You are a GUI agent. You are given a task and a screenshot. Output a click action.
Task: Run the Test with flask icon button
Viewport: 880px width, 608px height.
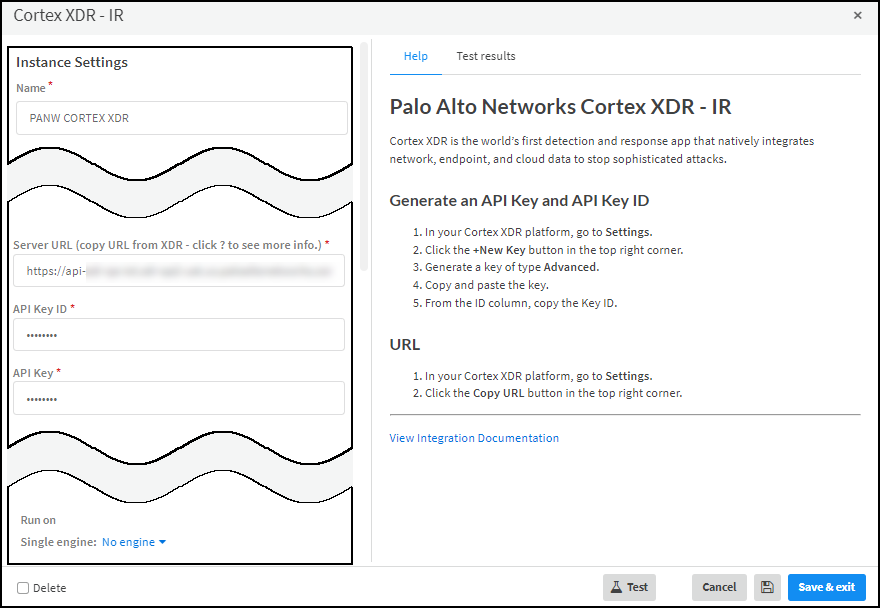point(629,587)
